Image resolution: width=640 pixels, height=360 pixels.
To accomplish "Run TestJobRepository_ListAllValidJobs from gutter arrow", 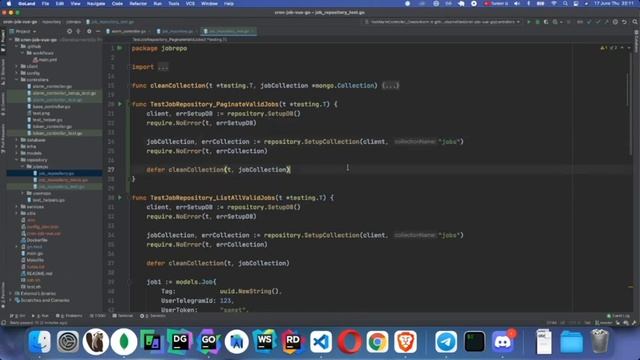I will pyautogui.click(x=120, y=198).
